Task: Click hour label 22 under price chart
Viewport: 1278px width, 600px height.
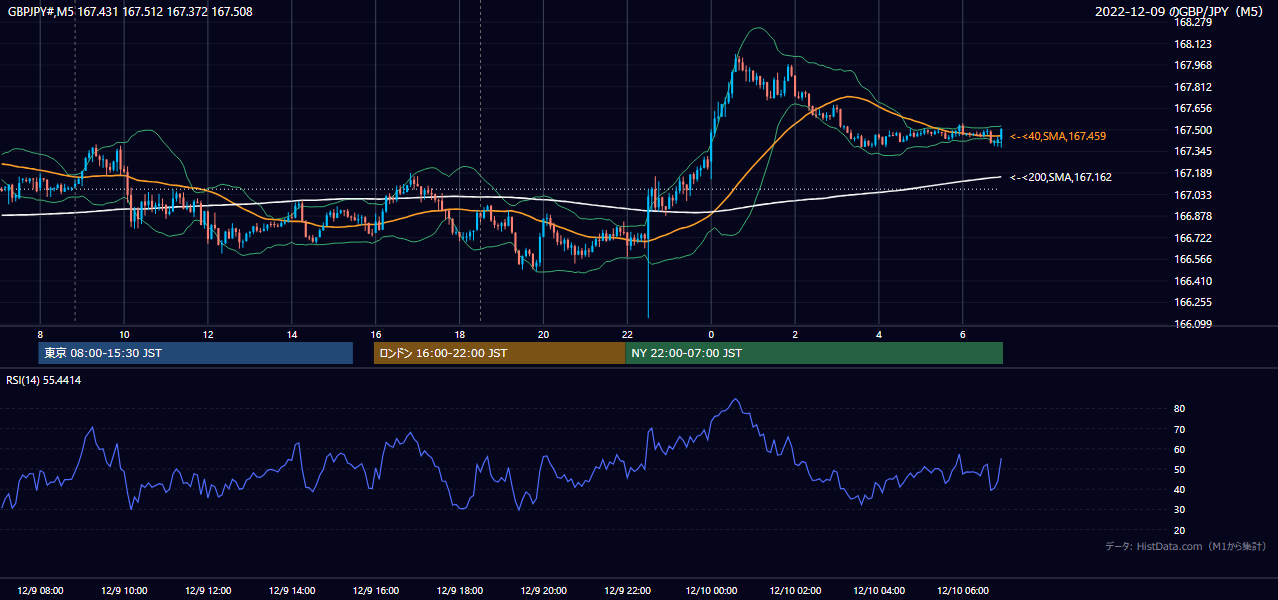Action: click(x=627, y=334)
